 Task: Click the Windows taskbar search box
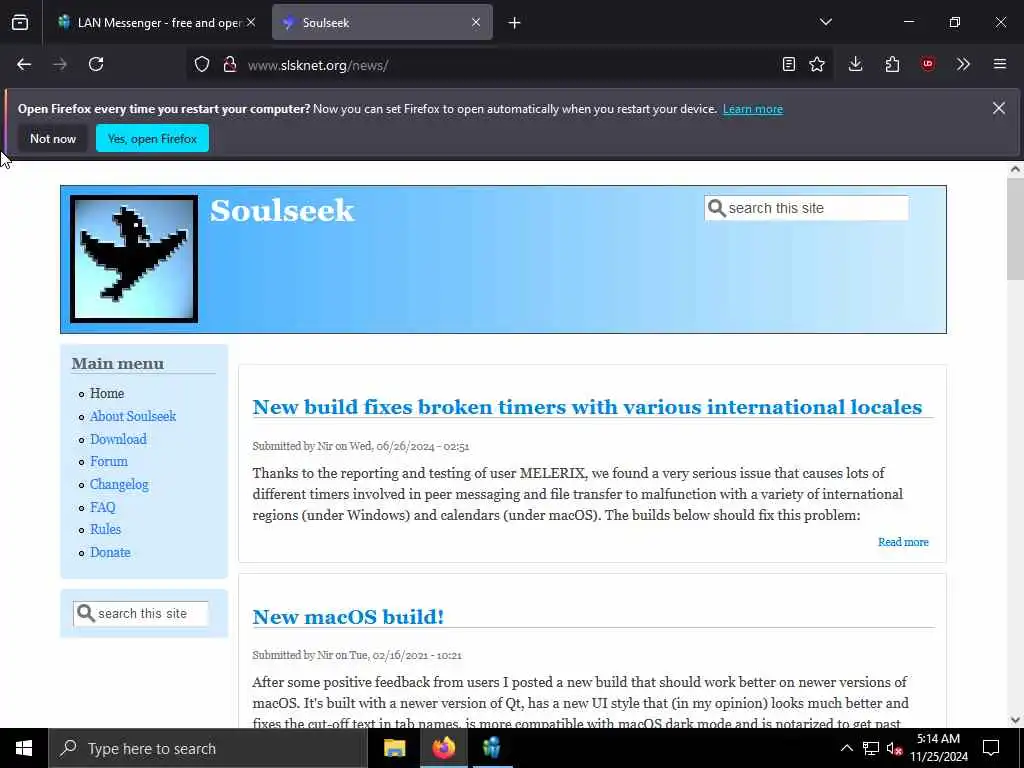point(208,748)
